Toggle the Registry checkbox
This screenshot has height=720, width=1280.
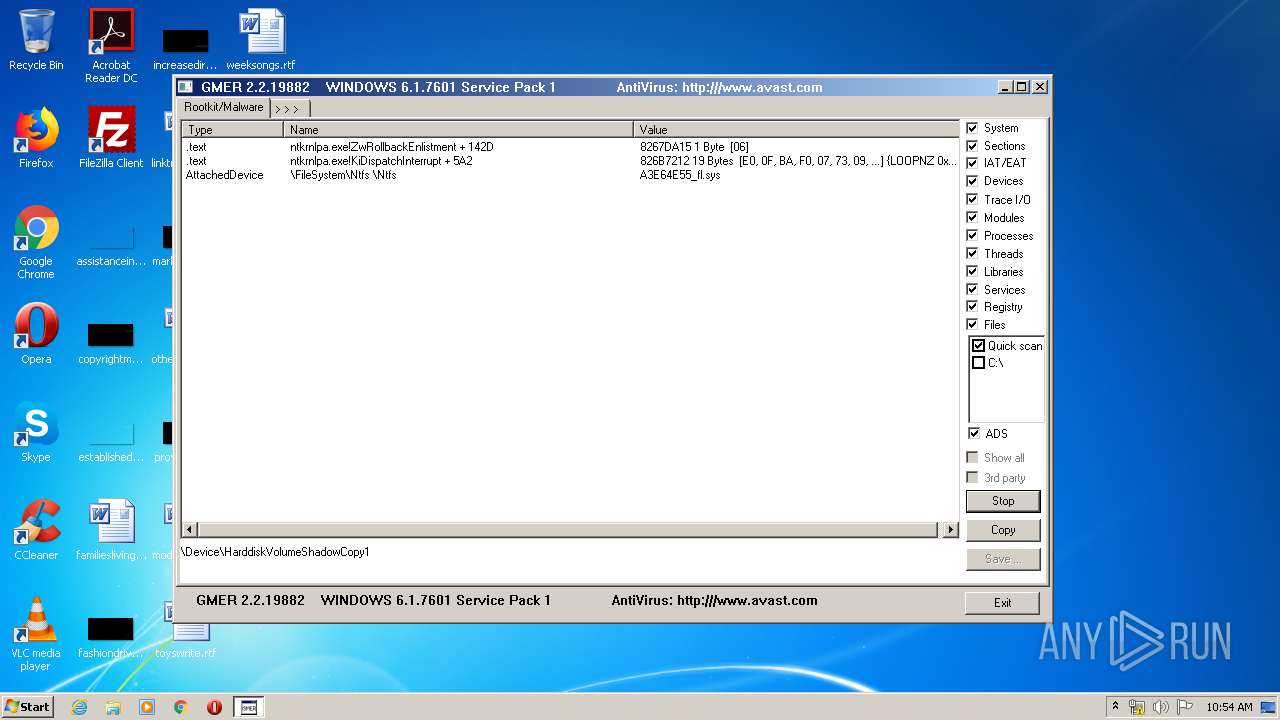click(972, 307)
